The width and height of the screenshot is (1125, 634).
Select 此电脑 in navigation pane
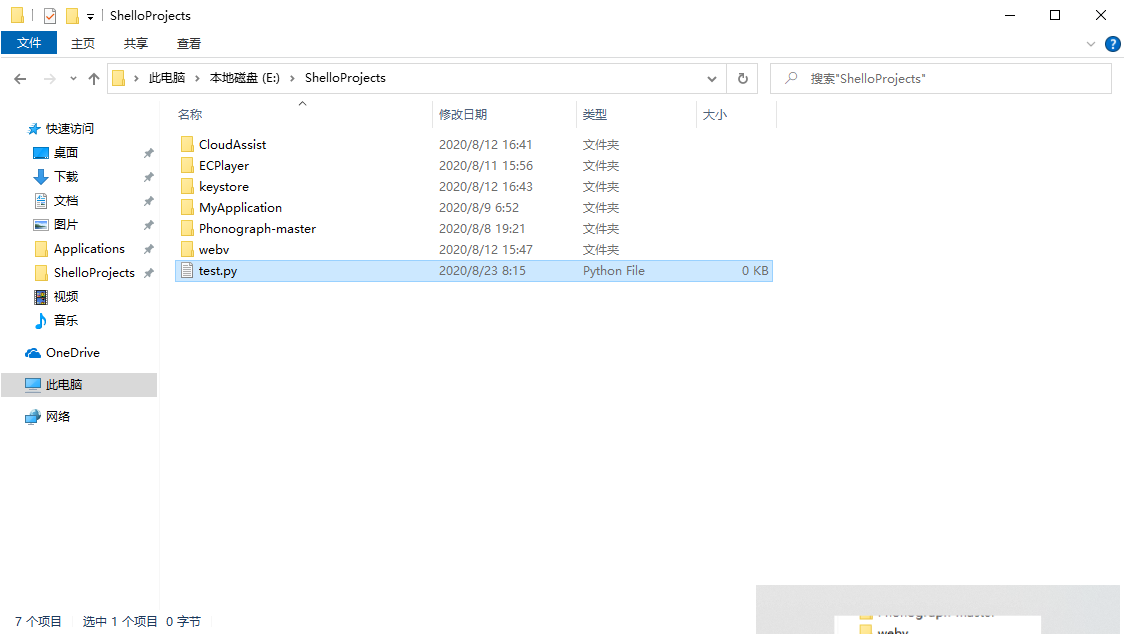coord(64,384)
